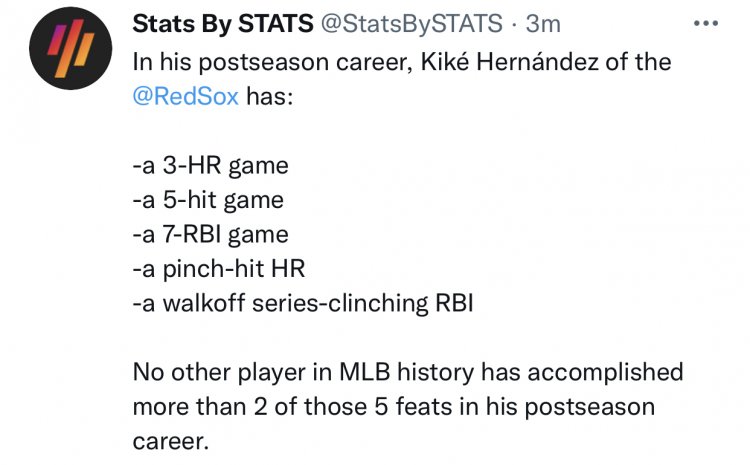
Task: Click the line '-a 3-HR game'
Action: (x=210, y=166)
